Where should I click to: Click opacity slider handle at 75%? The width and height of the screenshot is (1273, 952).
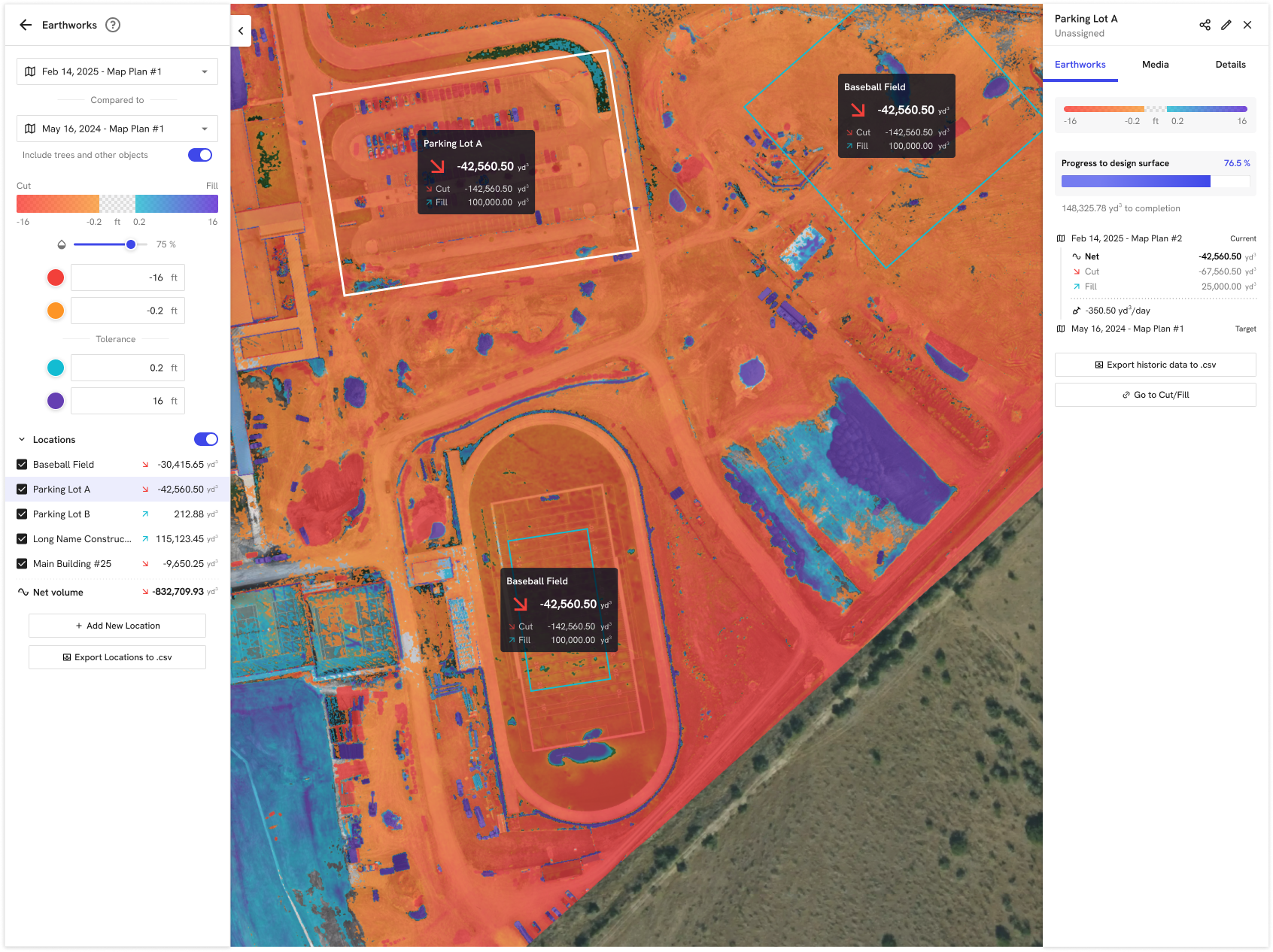pos(131,244)
